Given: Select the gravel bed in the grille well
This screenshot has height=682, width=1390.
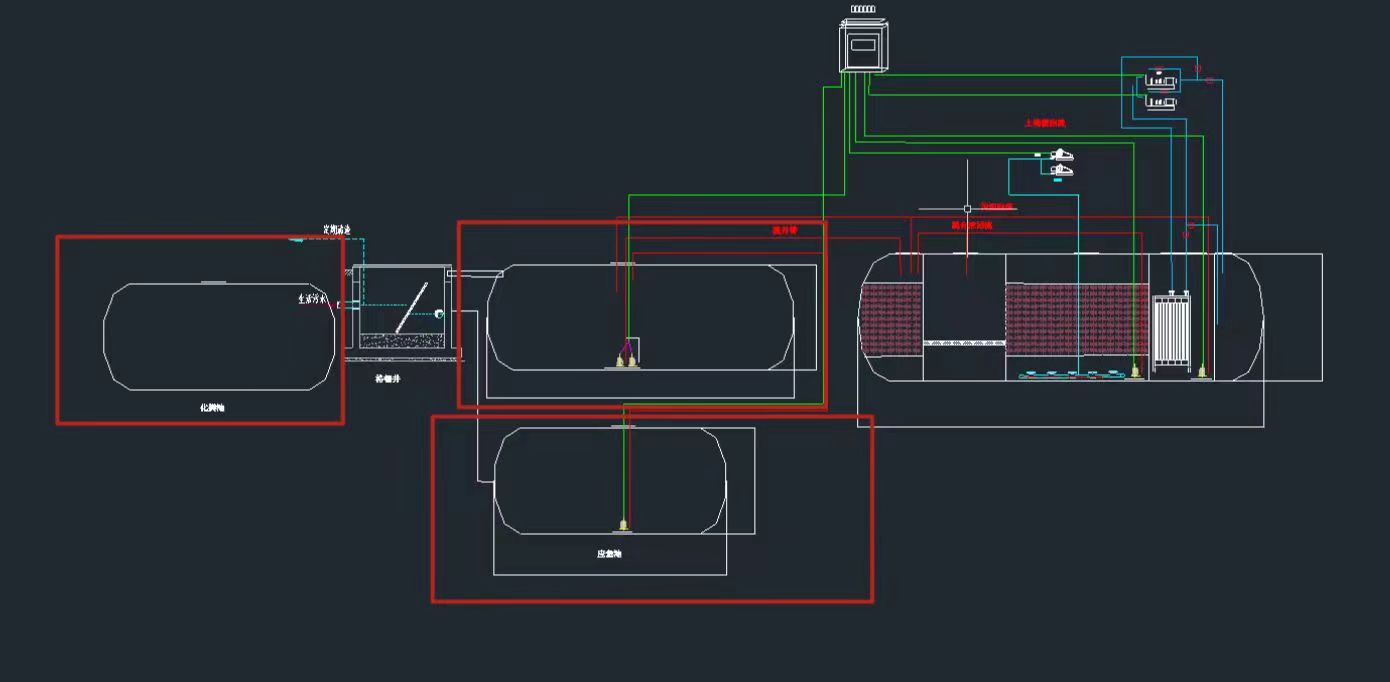Looking at the screenshot, I should point(402,341).
